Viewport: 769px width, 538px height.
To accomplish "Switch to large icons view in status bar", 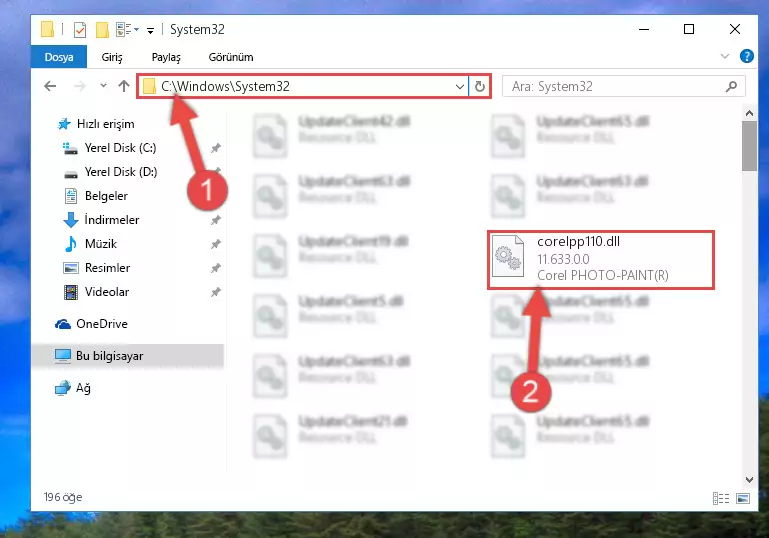I will pyautogui.click(x=743, y=499).
